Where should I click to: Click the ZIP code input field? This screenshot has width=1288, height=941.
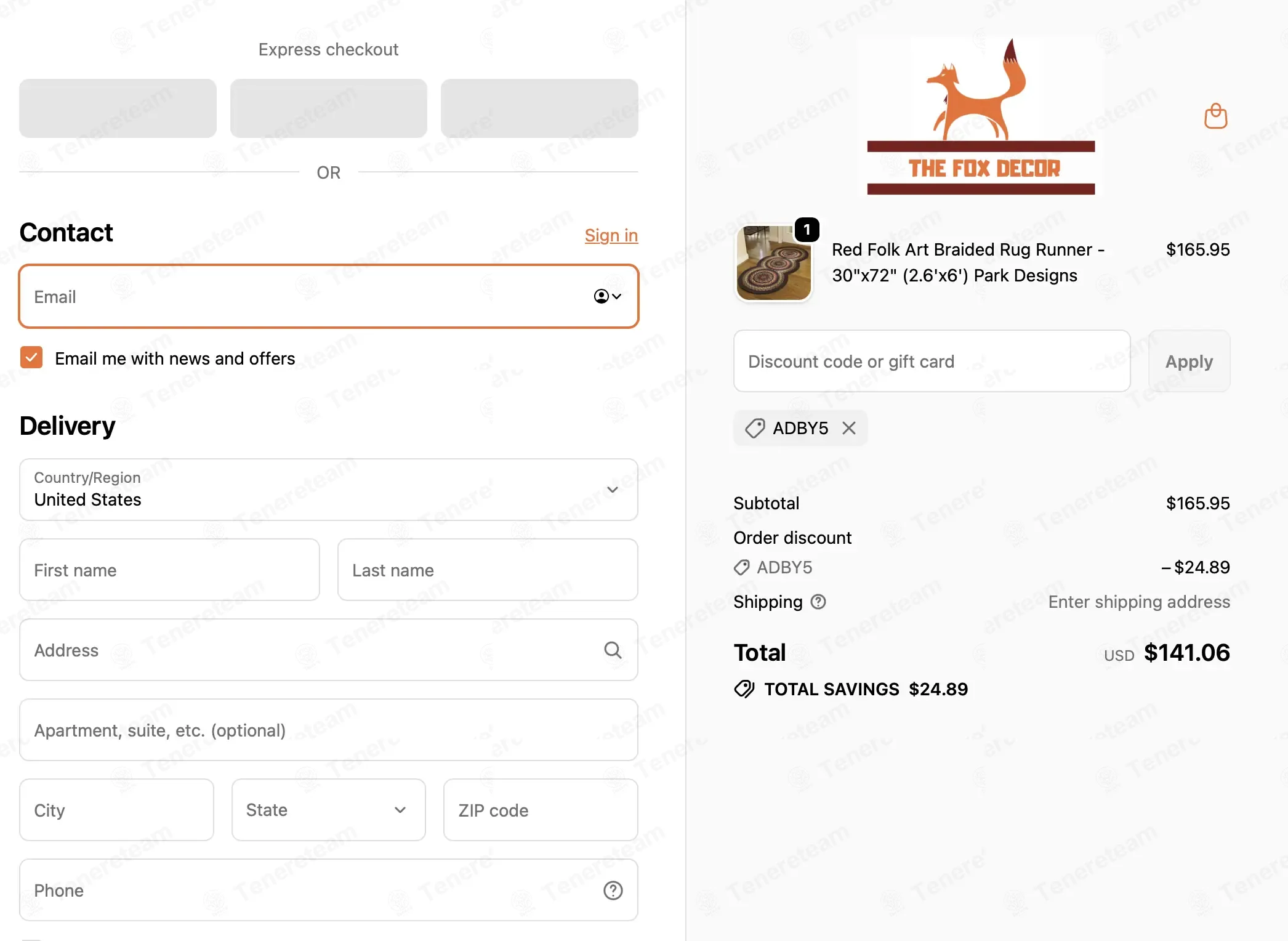coord(541,810)
